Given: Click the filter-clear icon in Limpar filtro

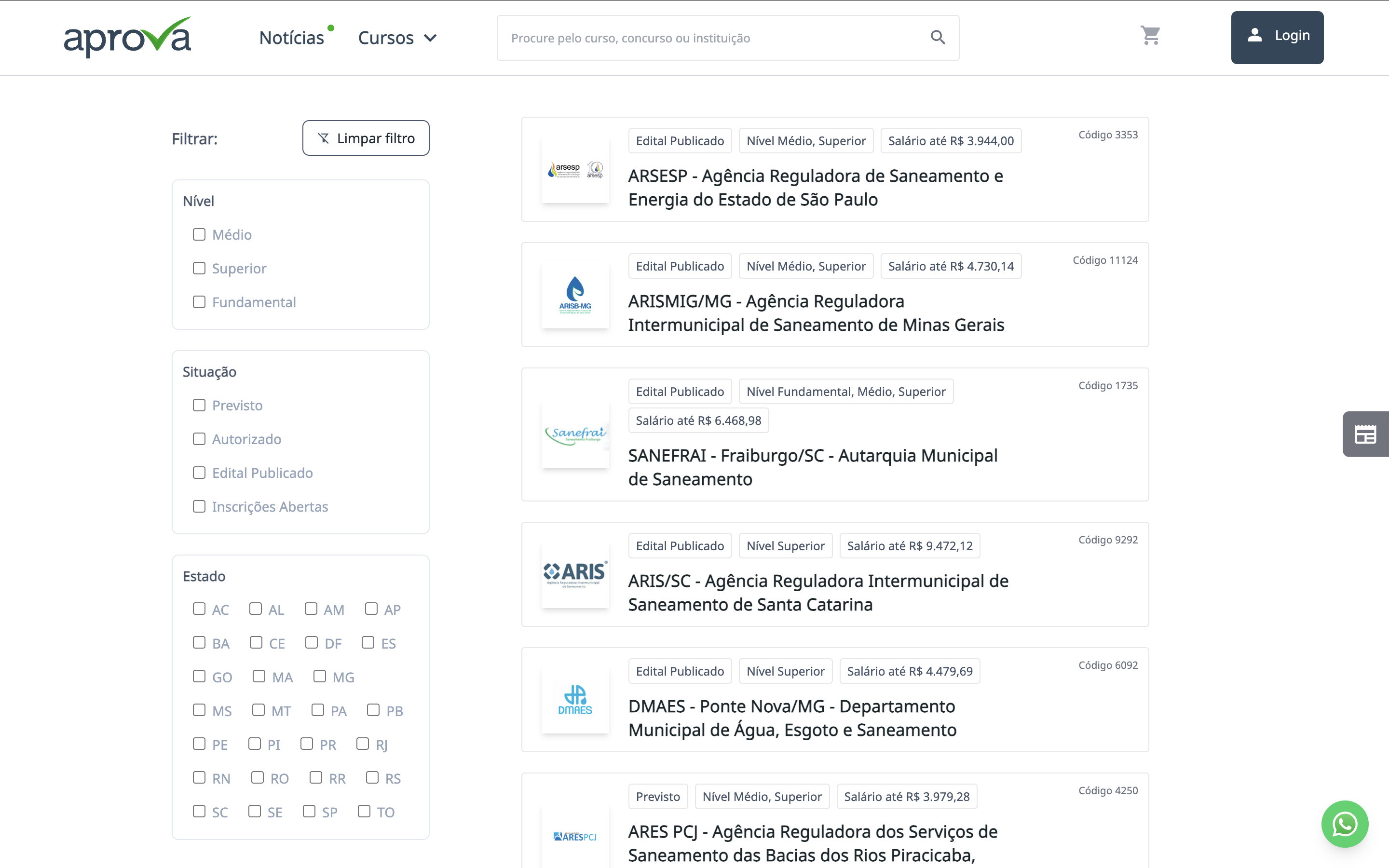Looking at the screenshot, I should point(323,138).
